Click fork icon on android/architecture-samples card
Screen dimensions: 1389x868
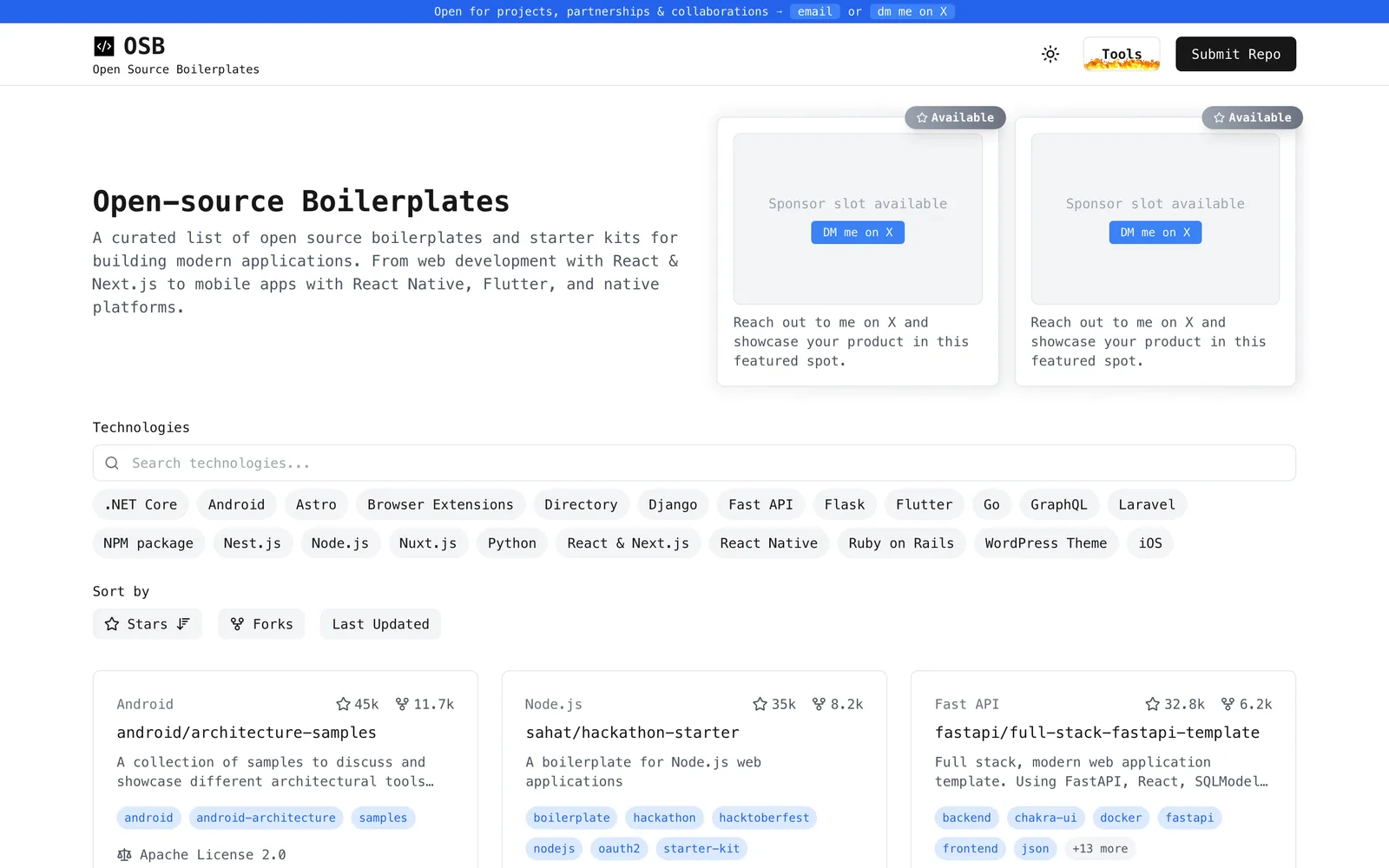coord(402,704)
